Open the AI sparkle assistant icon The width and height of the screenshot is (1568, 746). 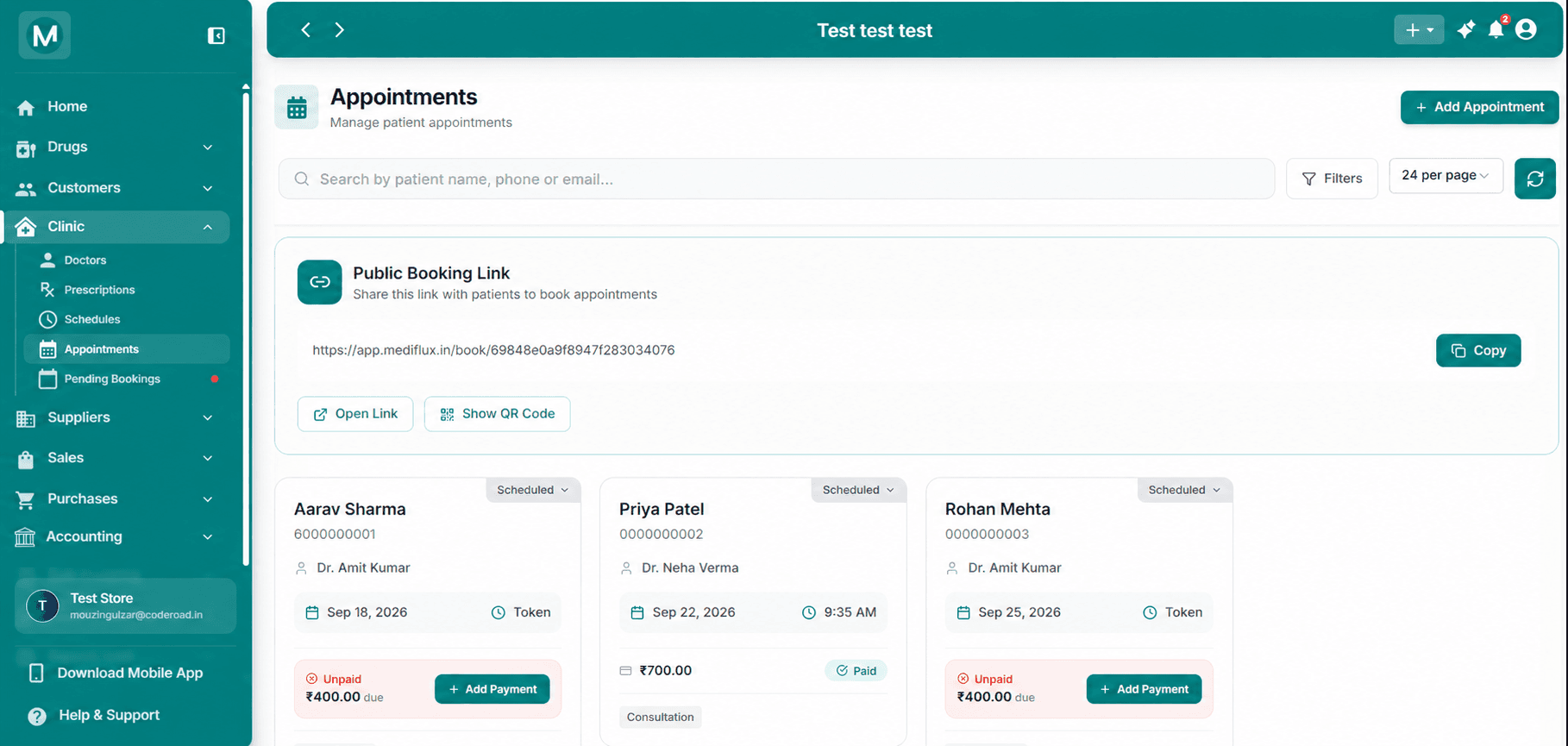click(1465, 30)
